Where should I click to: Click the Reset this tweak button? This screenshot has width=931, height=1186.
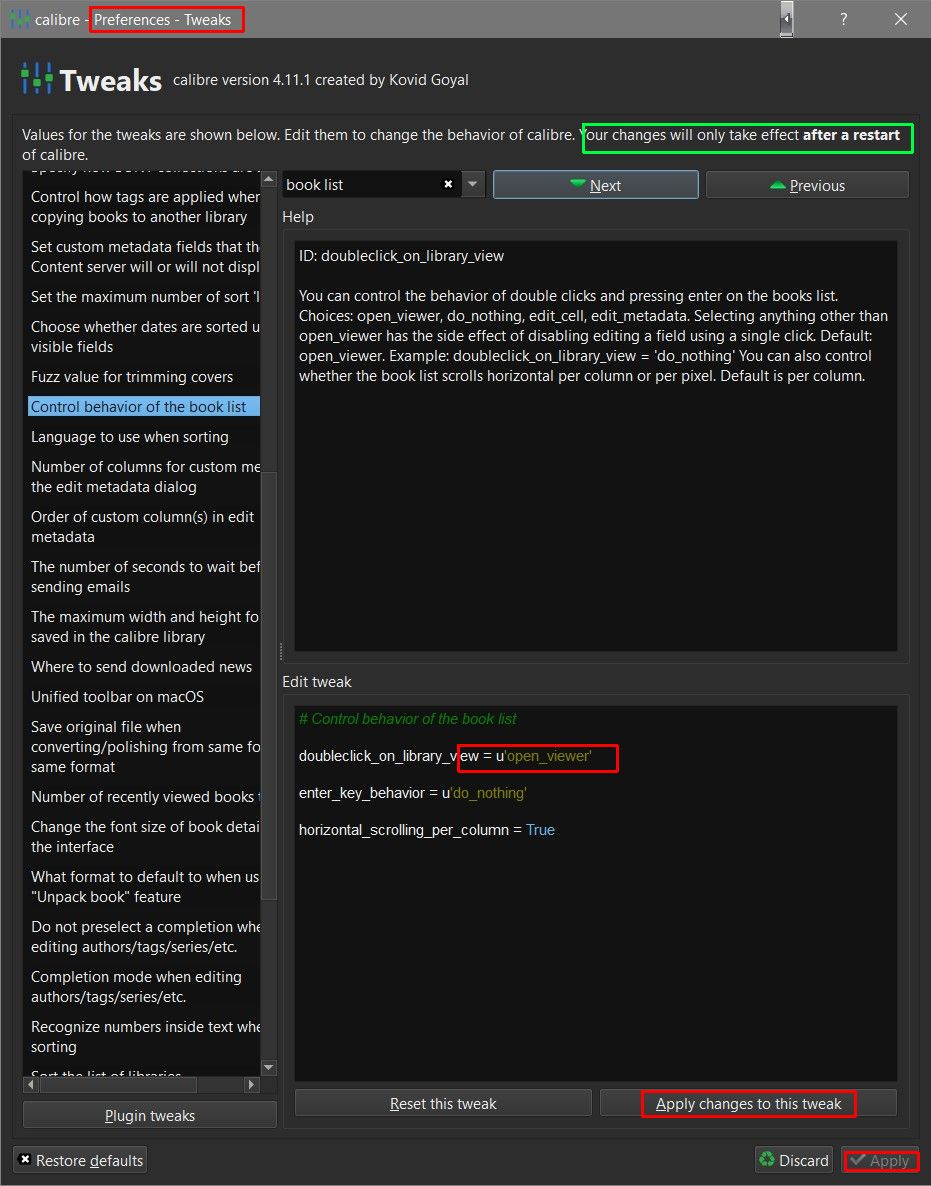(443, 1104)
